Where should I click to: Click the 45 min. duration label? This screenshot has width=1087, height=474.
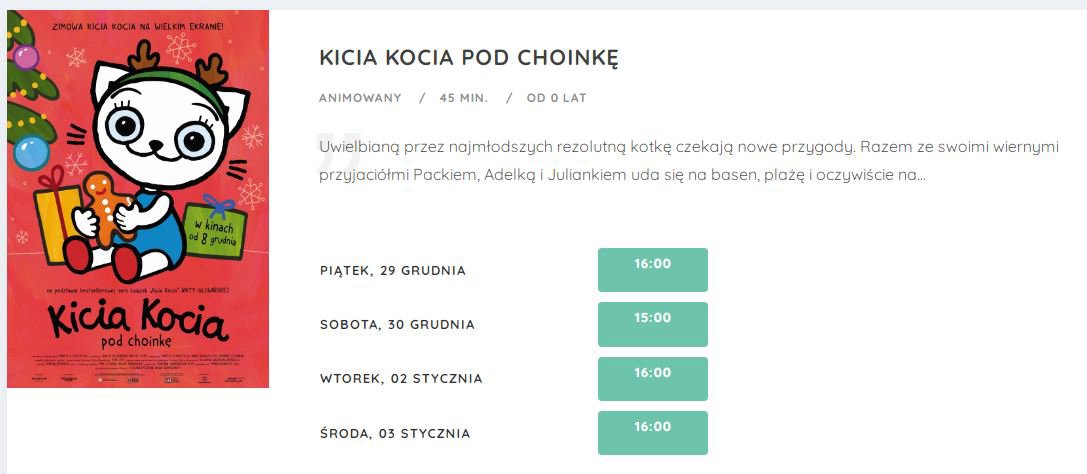pos(464,98)
